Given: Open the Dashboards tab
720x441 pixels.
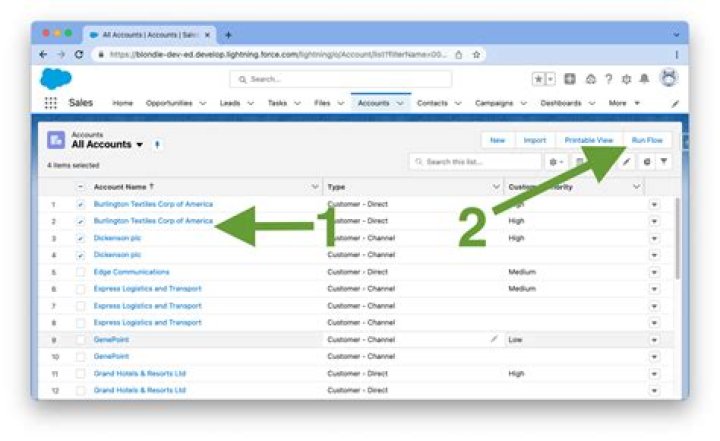Looking at the screenshot, I should [x=561, y=103].
